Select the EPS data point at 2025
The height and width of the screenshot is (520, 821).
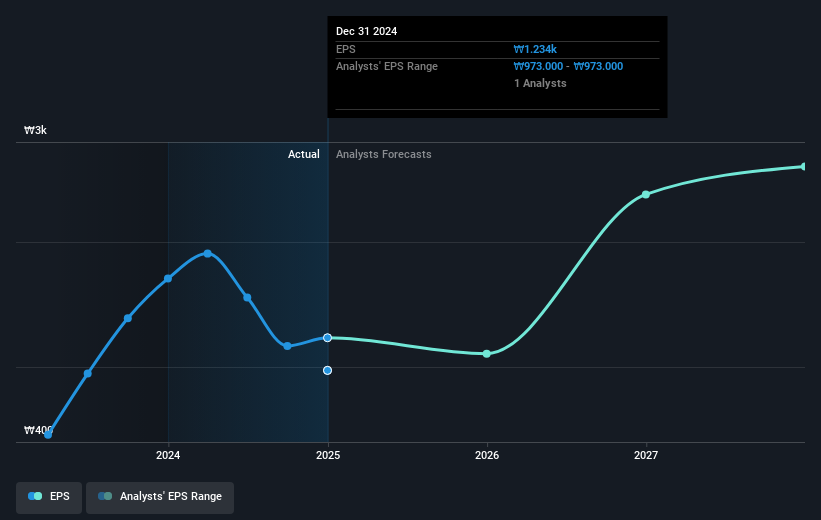327,338
